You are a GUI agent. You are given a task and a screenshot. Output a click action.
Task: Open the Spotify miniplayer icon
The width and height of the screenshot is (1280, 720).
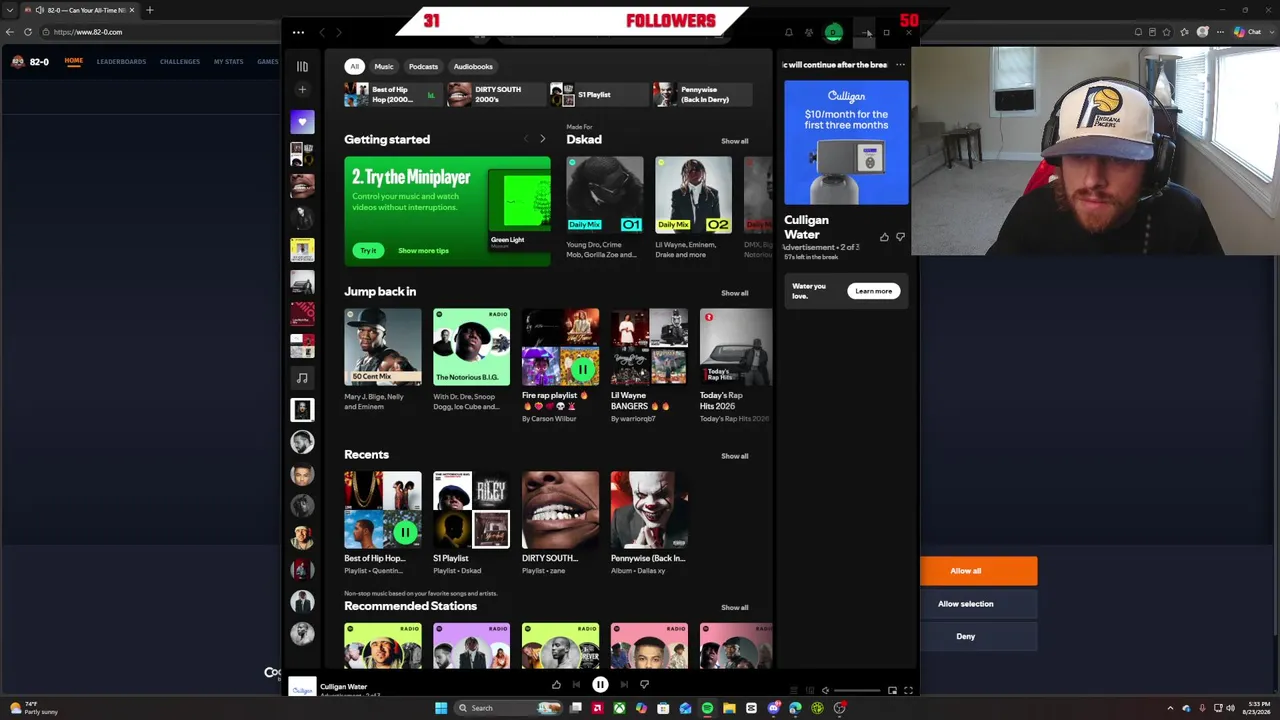892,690
